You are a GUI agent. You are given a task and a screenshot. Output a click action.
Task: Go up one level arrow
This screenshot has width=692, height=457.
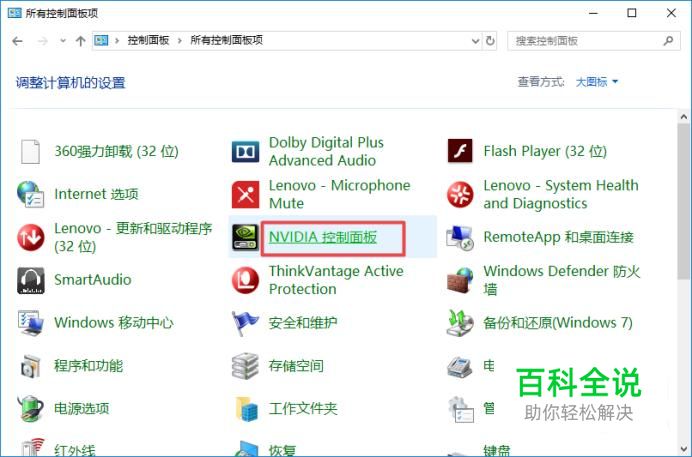[x=80, y=41]
